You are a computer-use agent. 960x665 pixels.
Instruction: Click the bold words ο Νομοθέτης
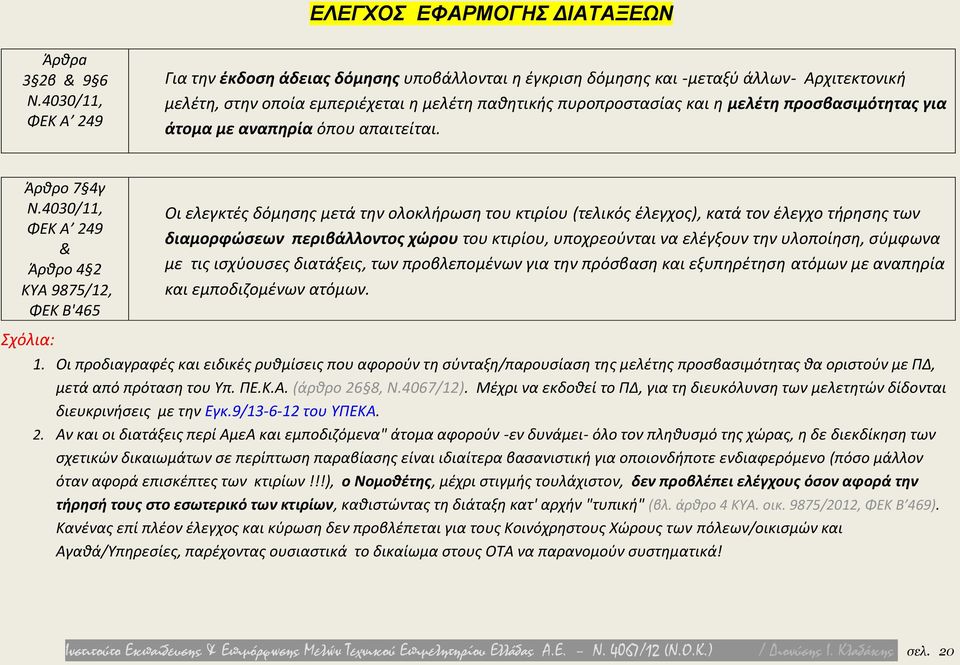click(x=386, y=481)
